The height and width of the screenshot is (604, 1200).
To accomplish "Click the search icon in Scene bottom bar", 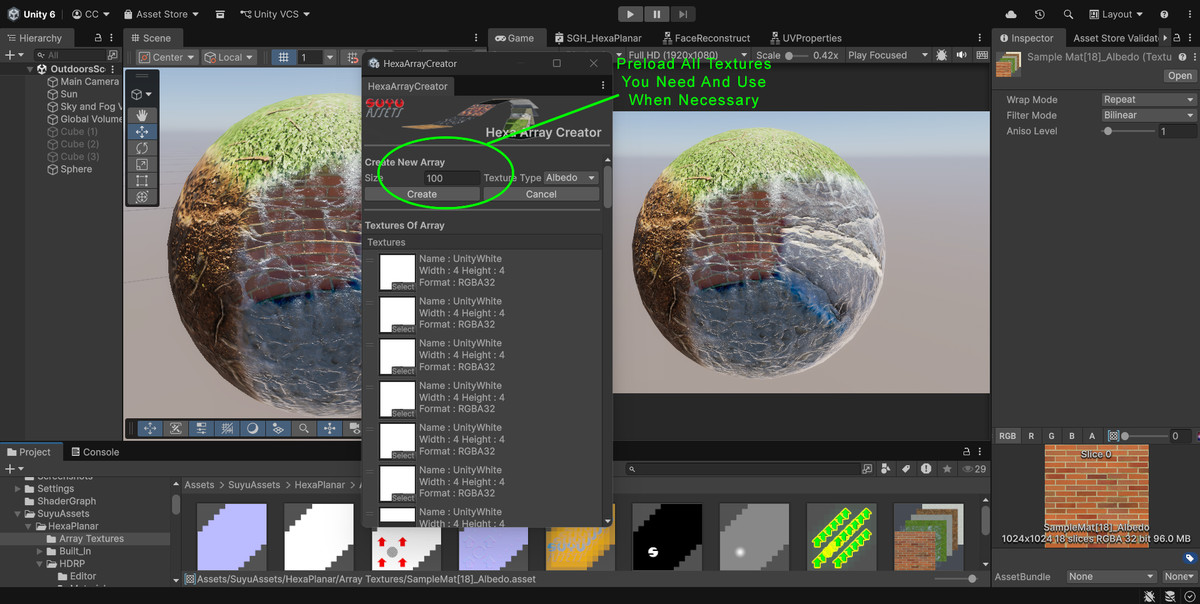I will pyautogui.click(x=303, y=428).
